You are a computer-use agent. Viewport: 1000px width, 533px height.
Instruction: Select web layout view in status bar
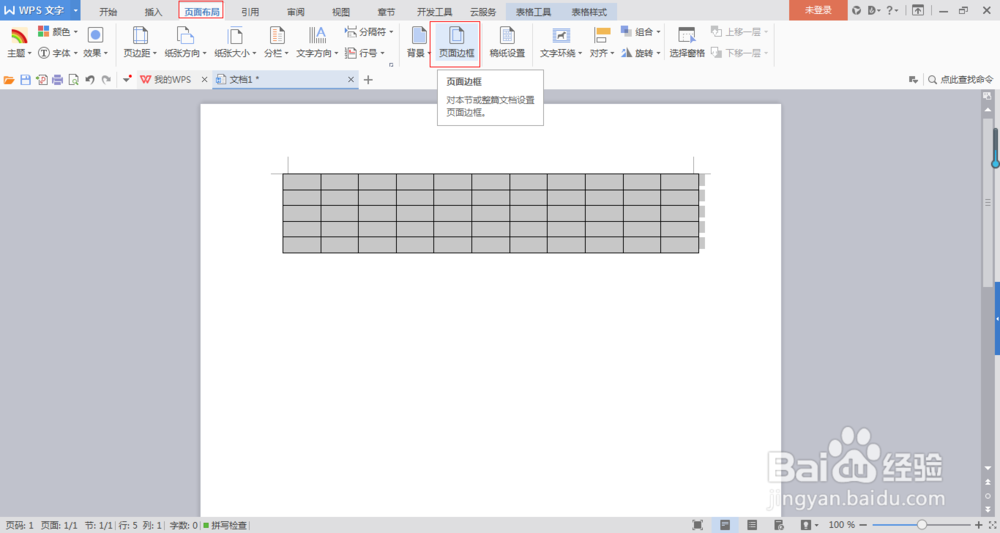coord(779,525)
